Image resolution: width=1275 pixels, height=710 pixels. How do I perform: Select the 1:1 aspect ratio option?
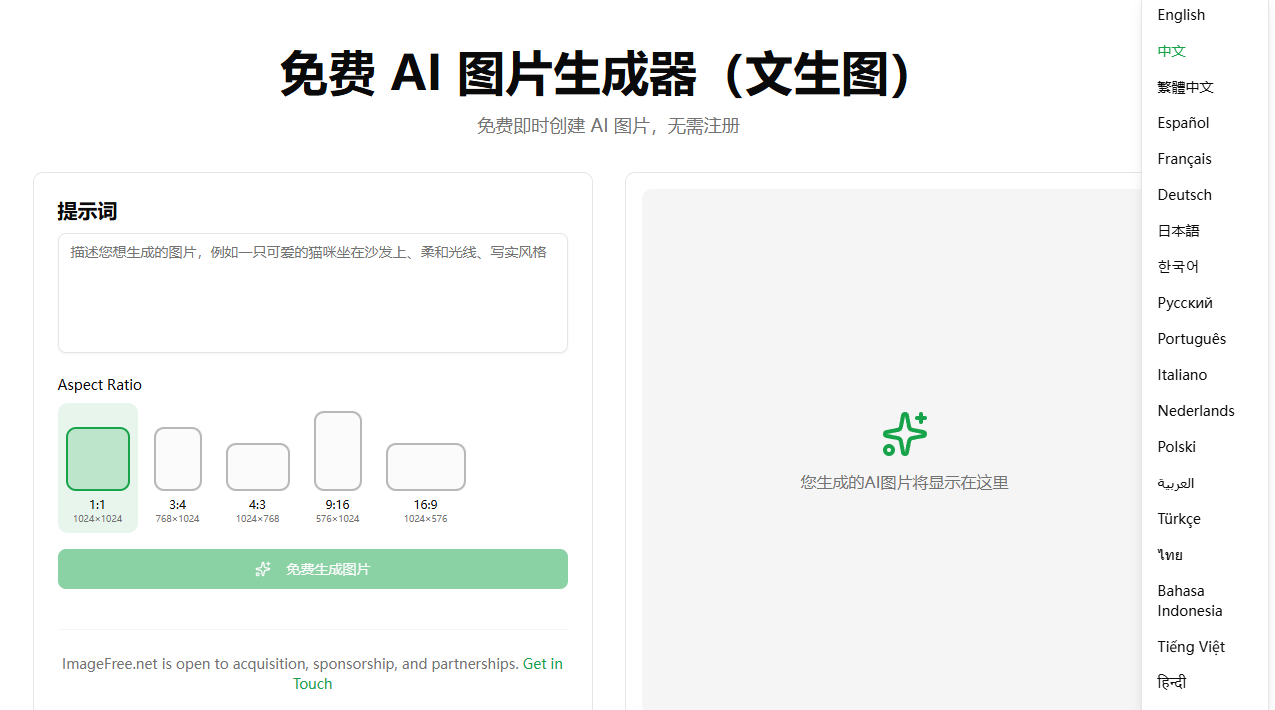point(98,468)
